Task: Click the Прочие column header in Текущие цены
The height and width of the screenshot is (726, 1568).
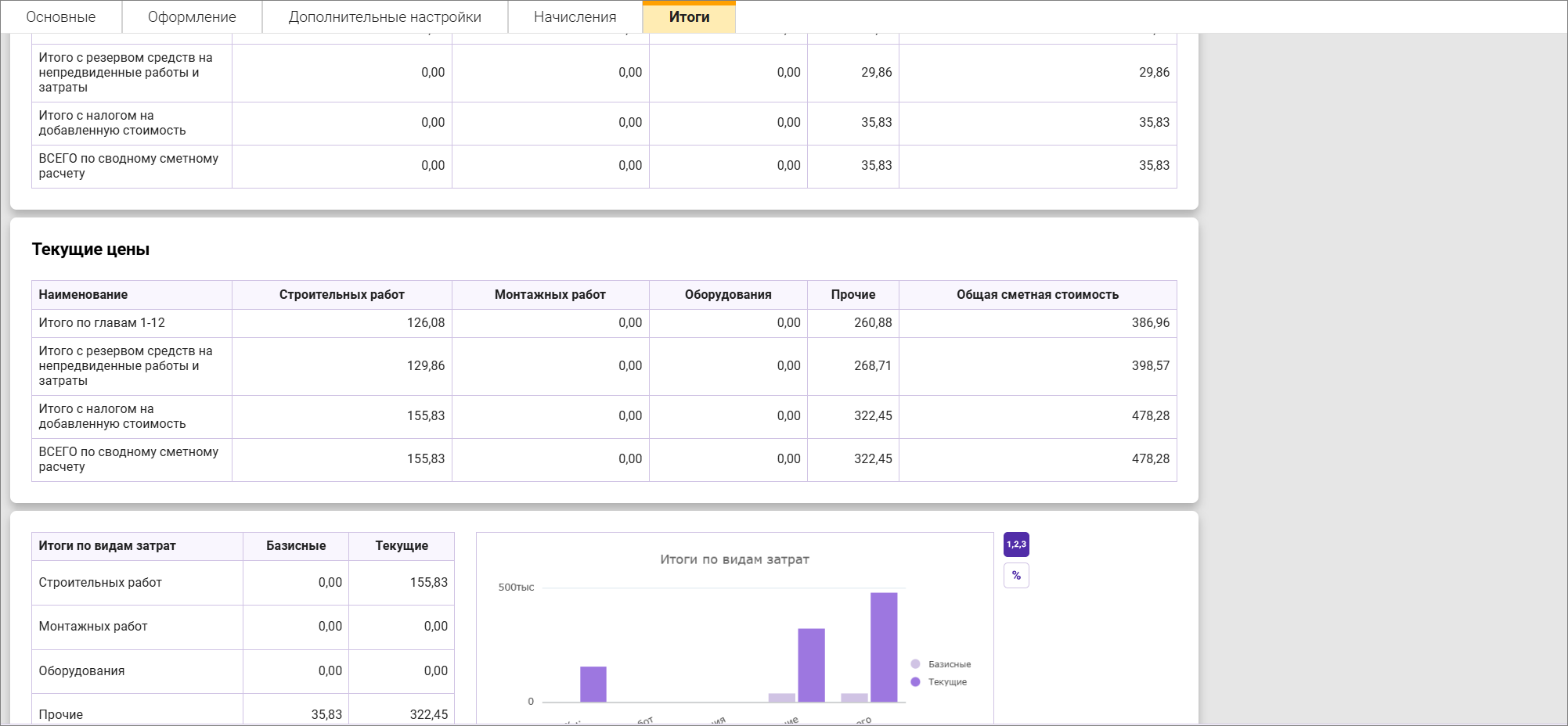Action: click(852, 295)
